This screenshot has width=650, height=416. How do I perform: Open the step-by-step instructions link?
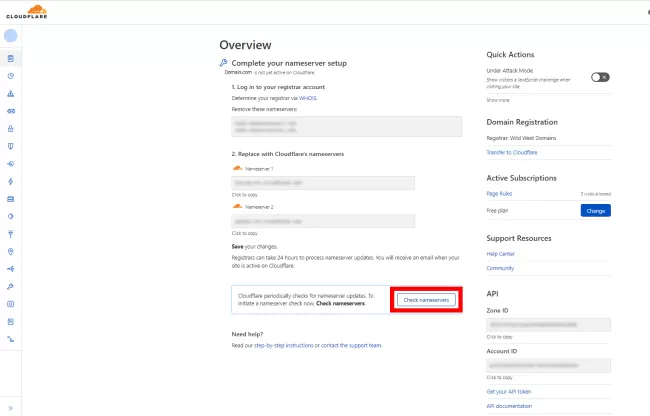pyautogui.click(x=284, y=346)
